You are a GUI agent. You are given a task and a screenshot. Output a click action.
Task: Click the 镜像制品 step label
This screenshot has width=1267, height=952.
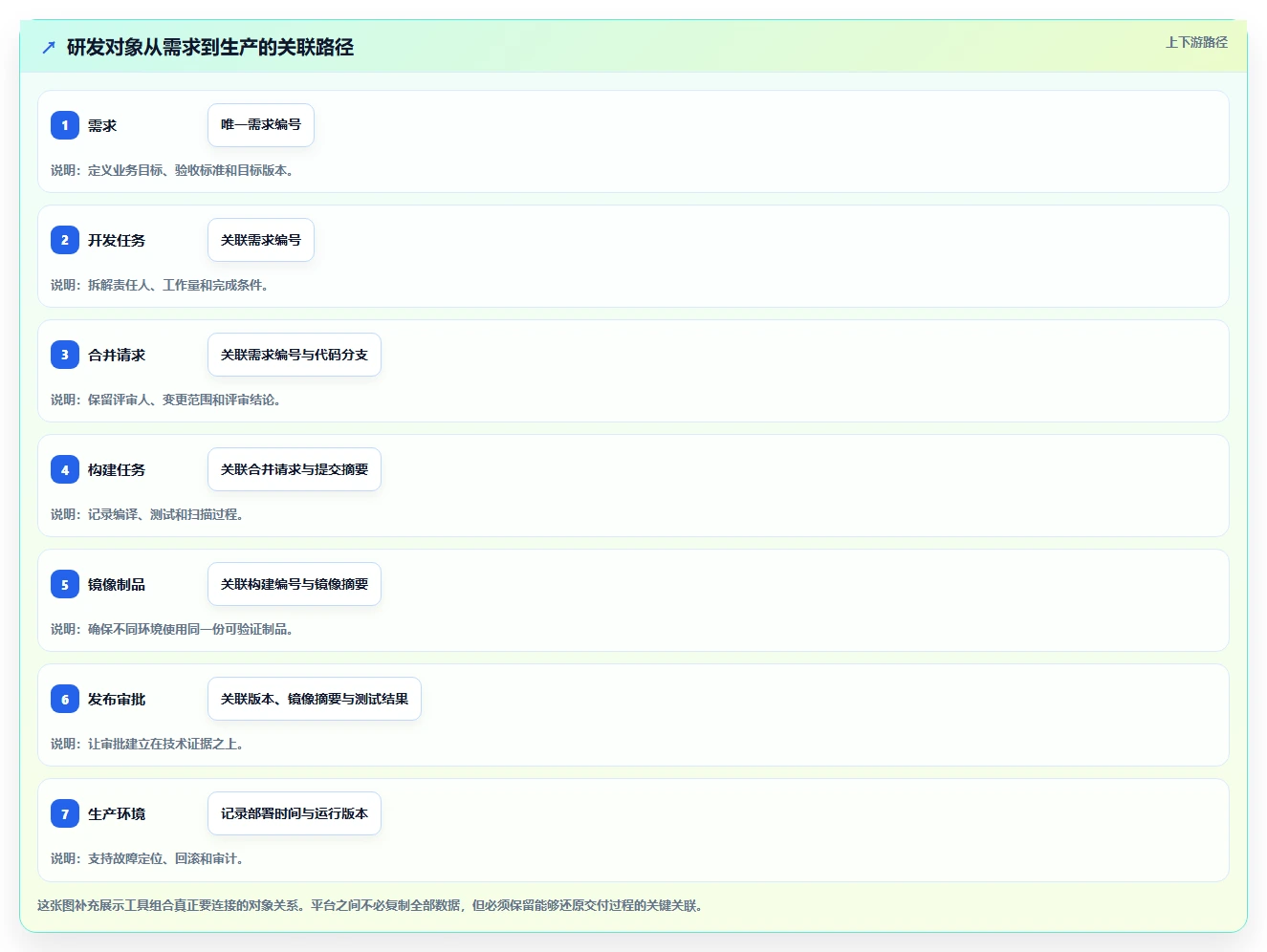(x=117, y=584)
